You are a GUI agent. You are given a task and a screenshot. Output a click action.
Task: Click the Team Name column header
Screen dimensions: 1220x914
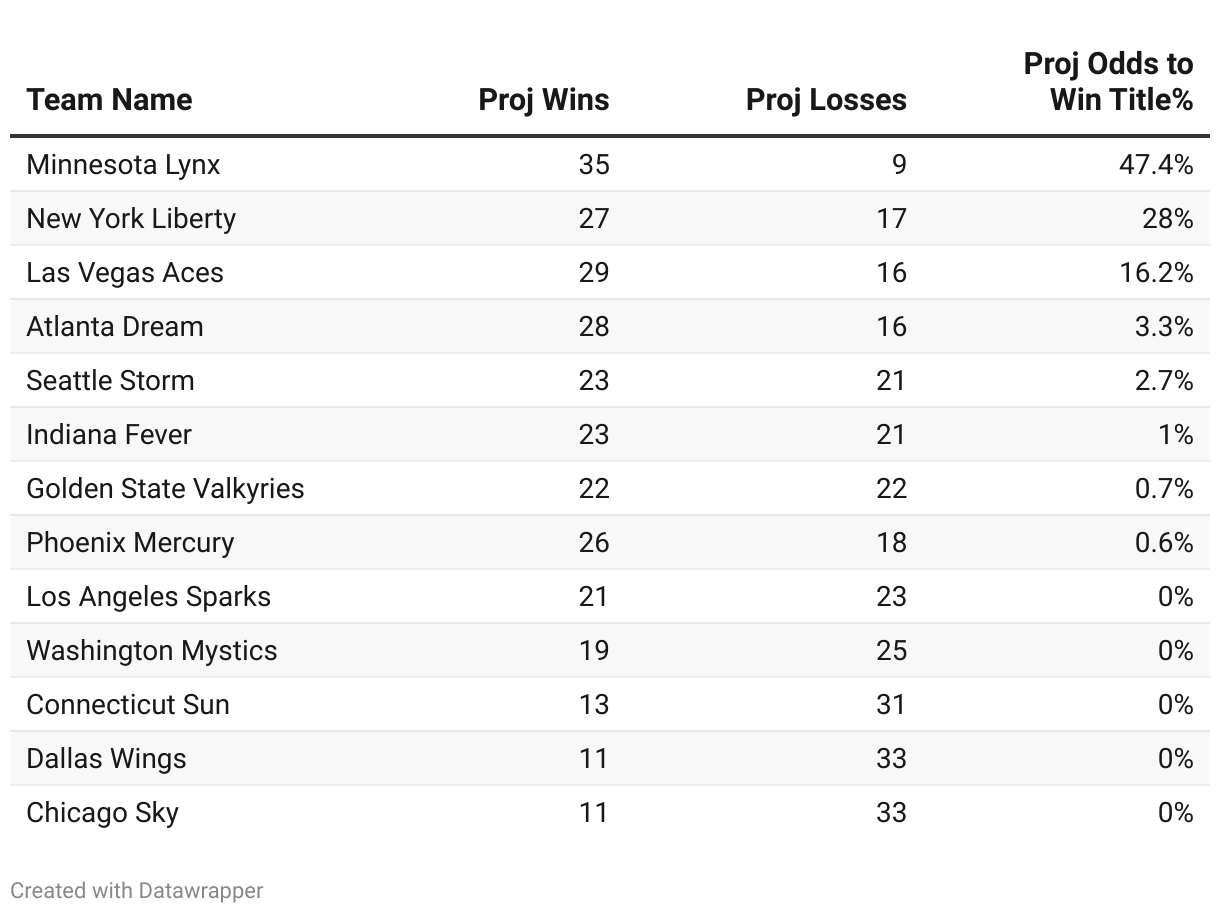(x=109, y=100)
